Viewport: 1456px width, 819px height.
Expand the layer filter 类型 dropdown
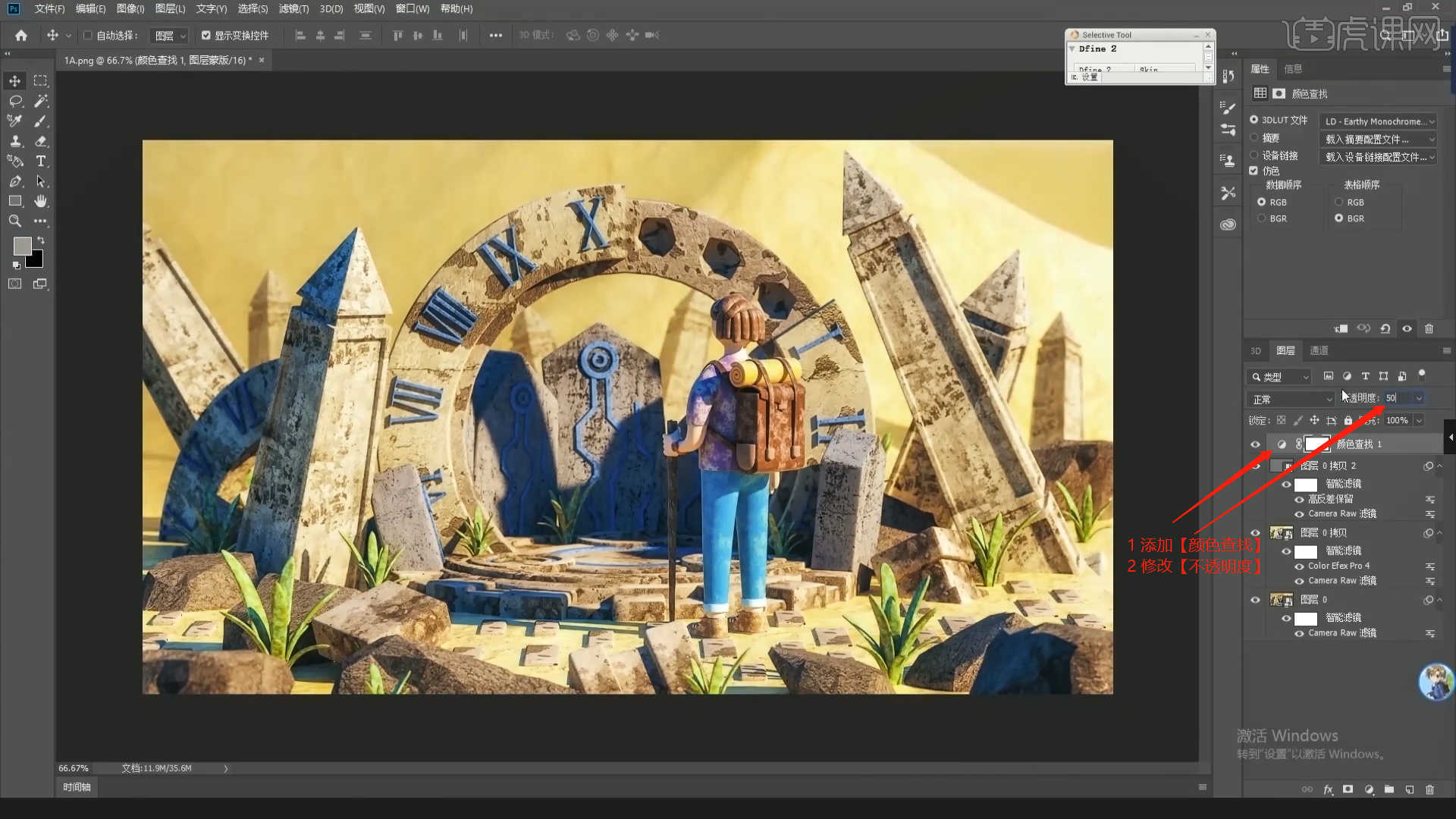coord(1279,377)
